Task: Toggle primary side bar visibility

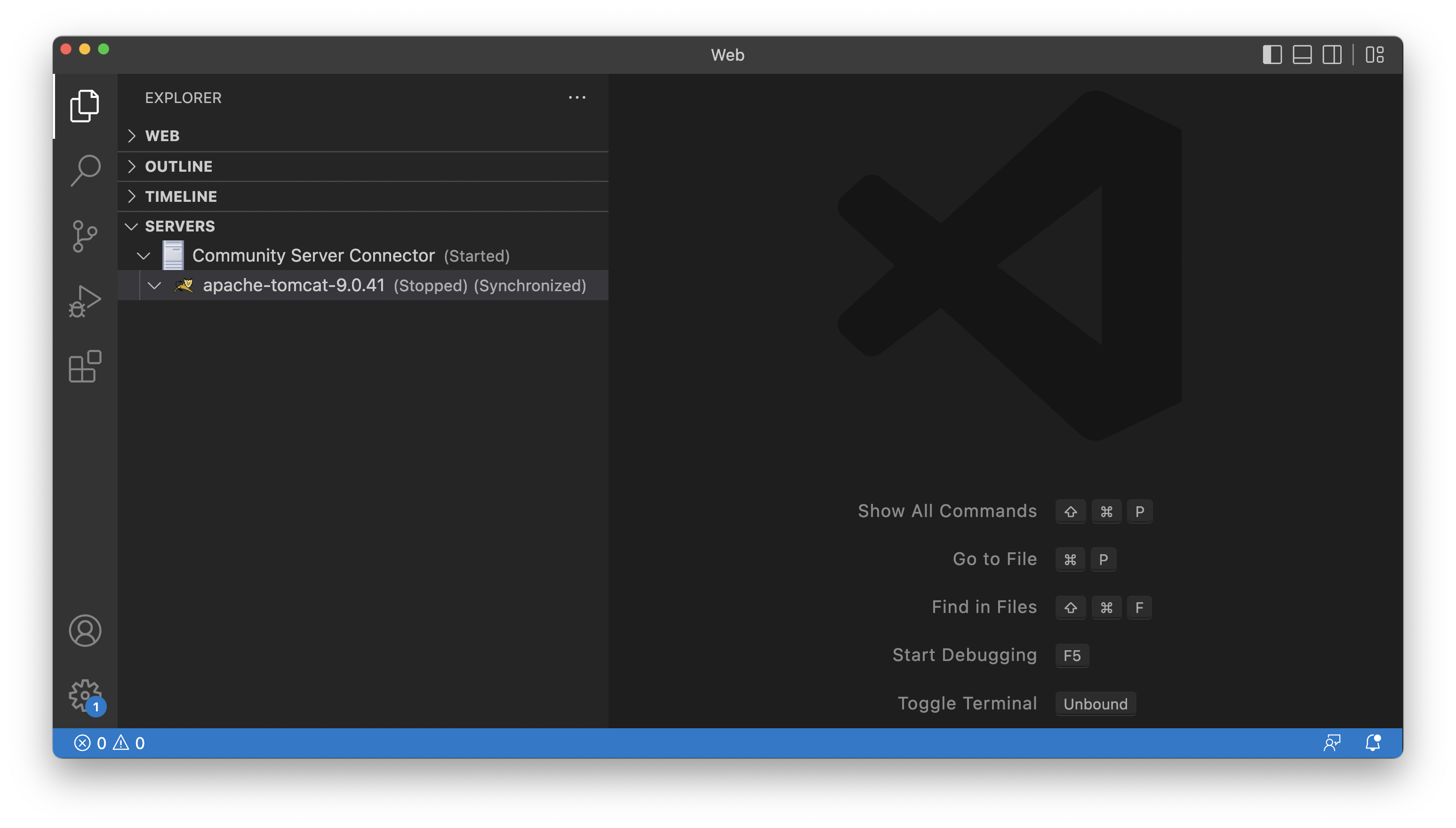Action: point(1272,55)
